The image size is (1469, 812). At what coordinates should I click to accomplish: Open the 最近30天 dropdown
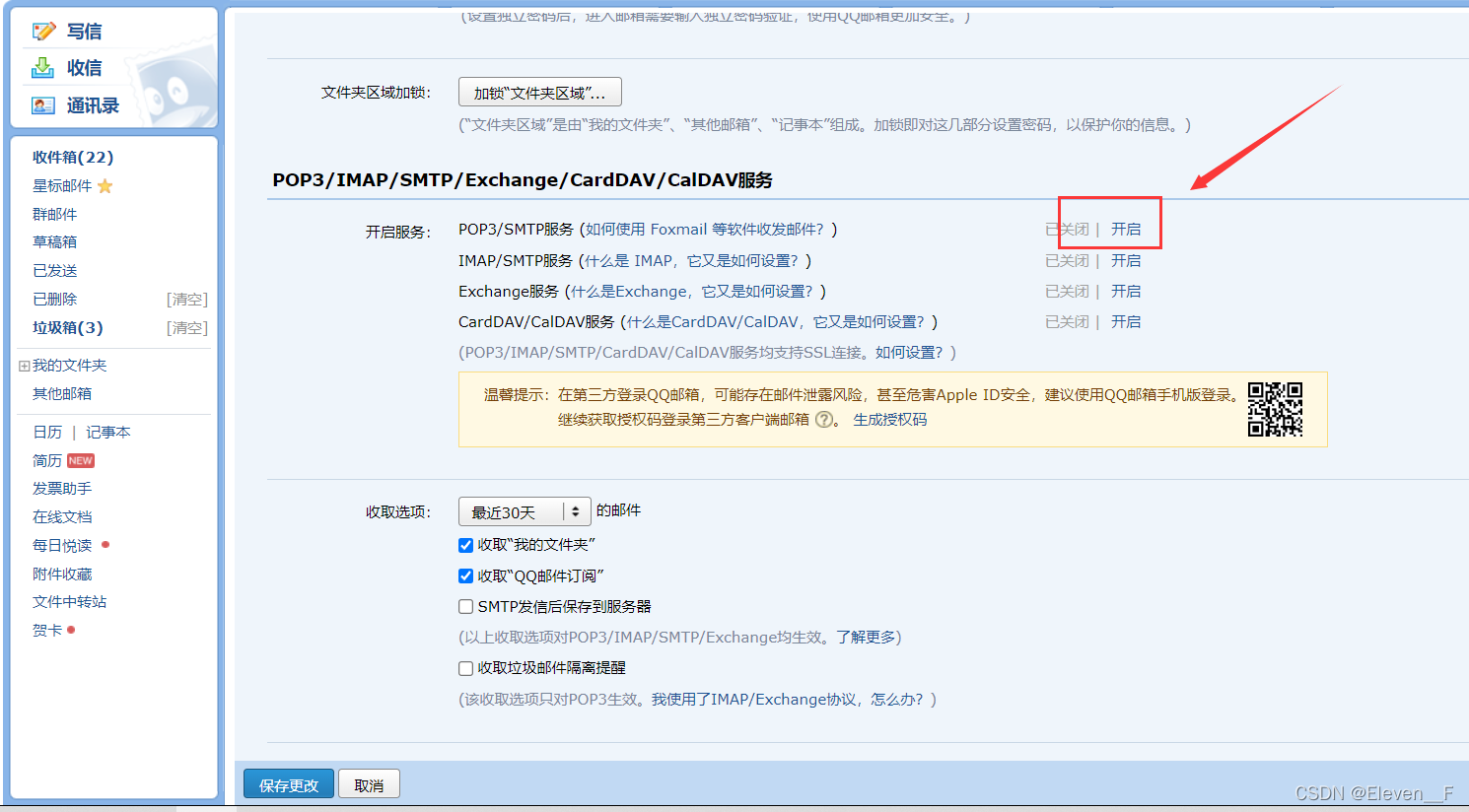tap(525, 511)
